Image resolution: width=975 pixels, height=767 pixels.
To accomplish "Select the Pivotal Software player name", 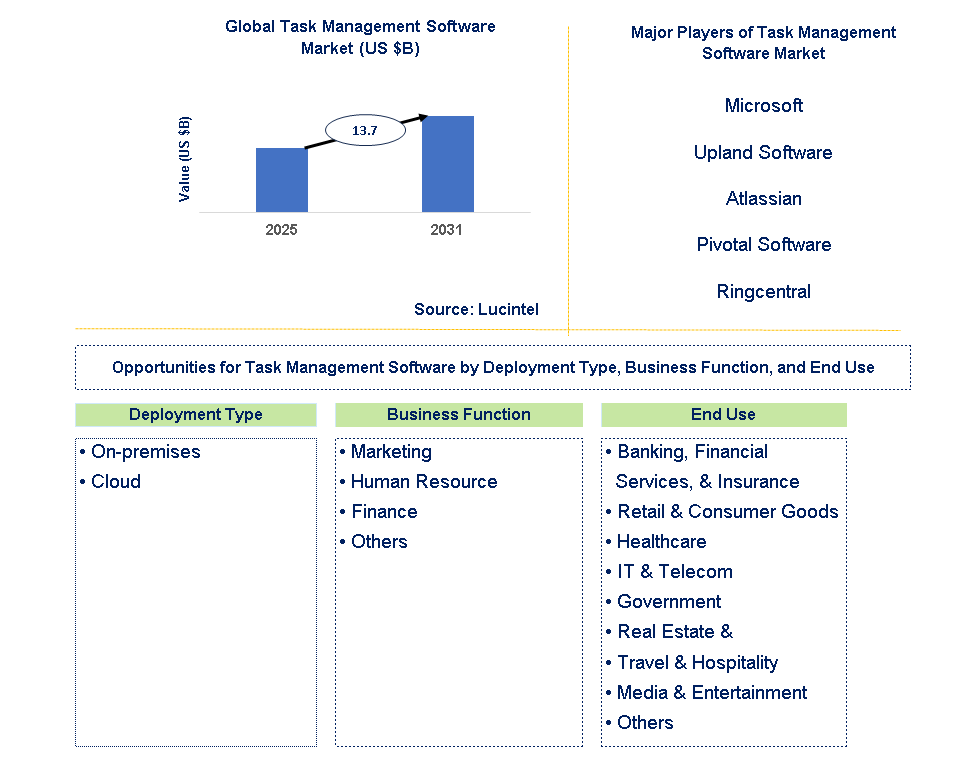I will [764, 244].
